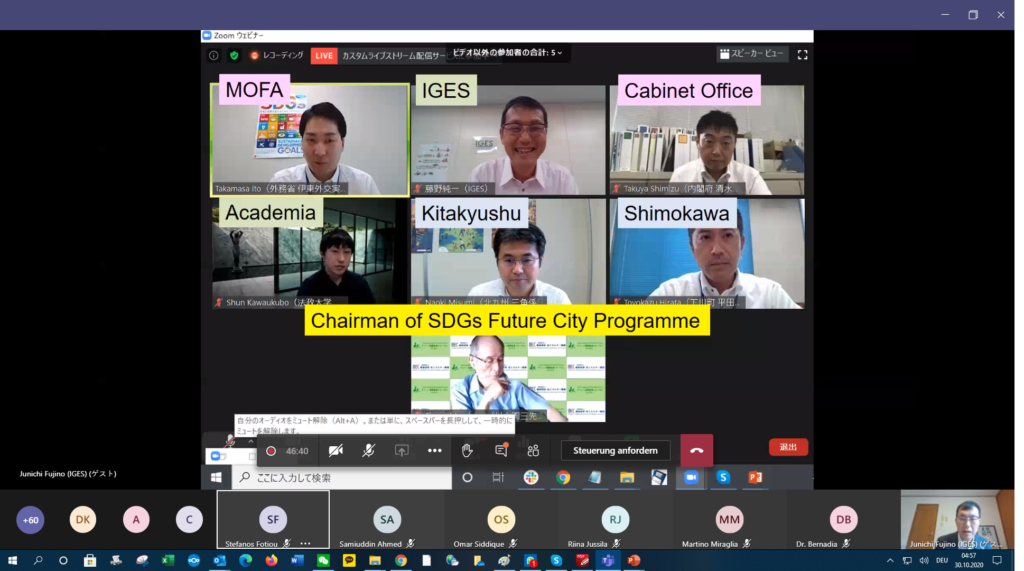Select Samiuddin Ahmed participant tile
The image size is (1024, 571).
387,520
